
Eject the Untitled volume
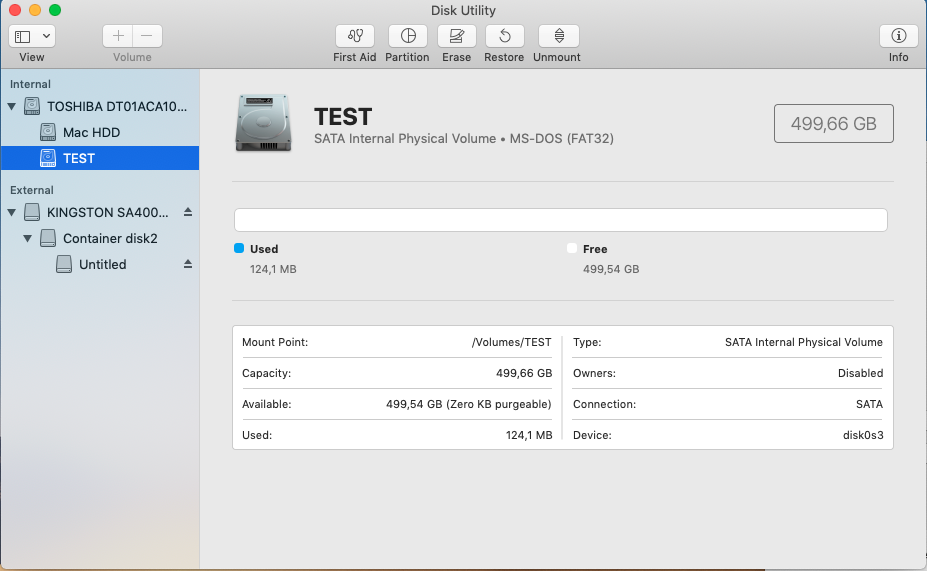click(x=188, y=264)
